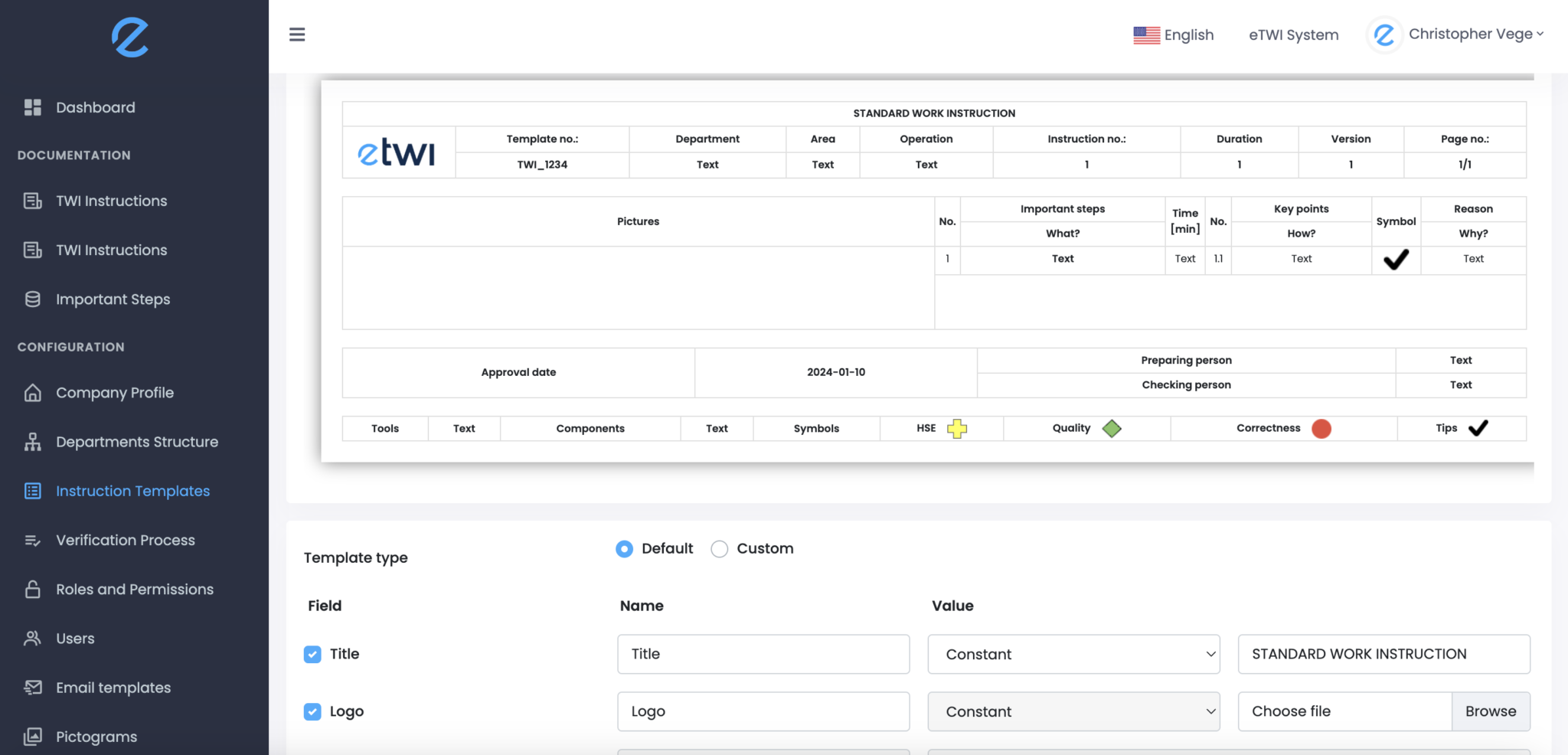1568x755 pixels.
Task: Uncheck the Title field checkbox
Action: pos(312,654)
